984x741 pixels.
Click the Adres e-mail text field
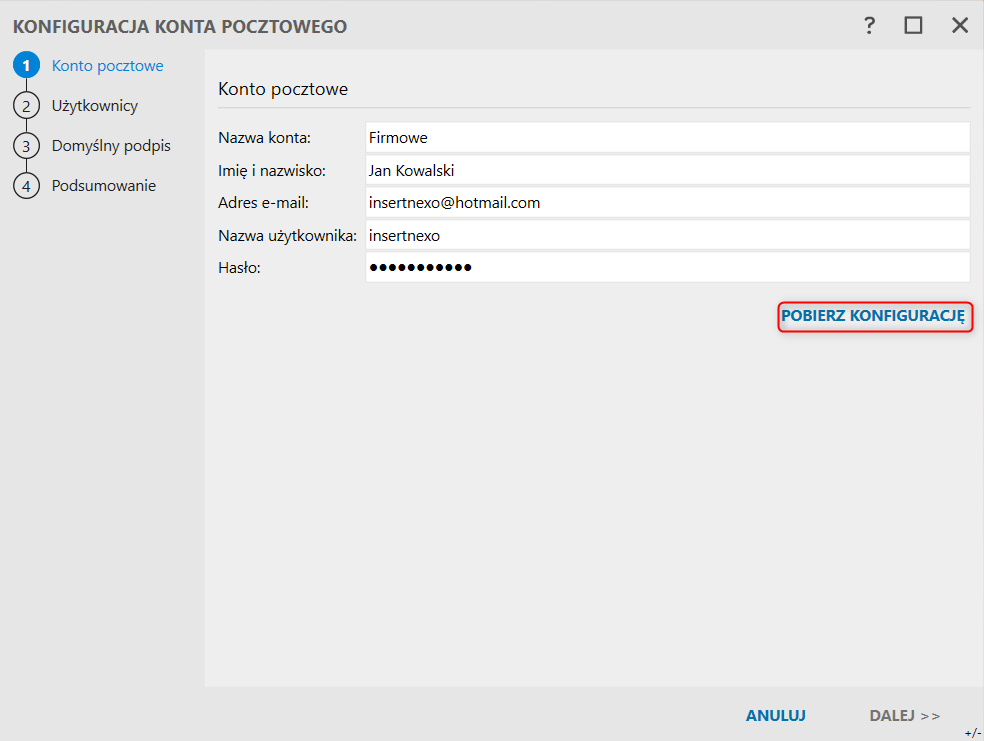click(667, 203)
